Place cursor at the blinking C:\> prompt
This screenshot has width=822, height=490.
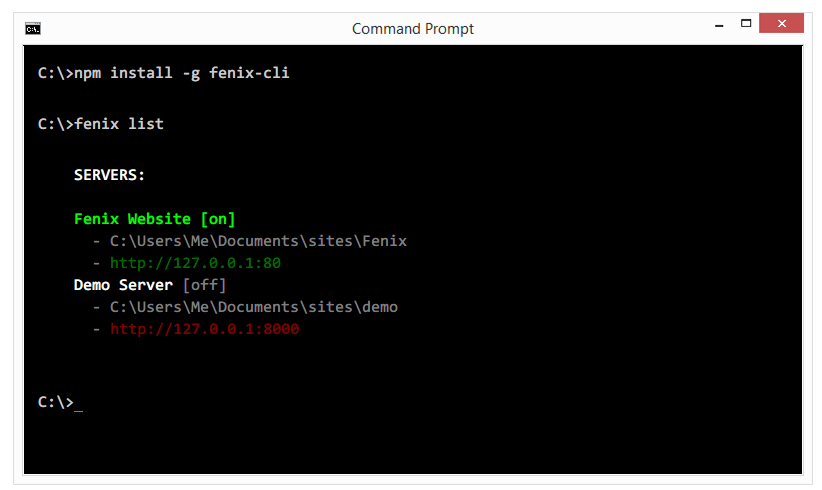pos(78,402)
